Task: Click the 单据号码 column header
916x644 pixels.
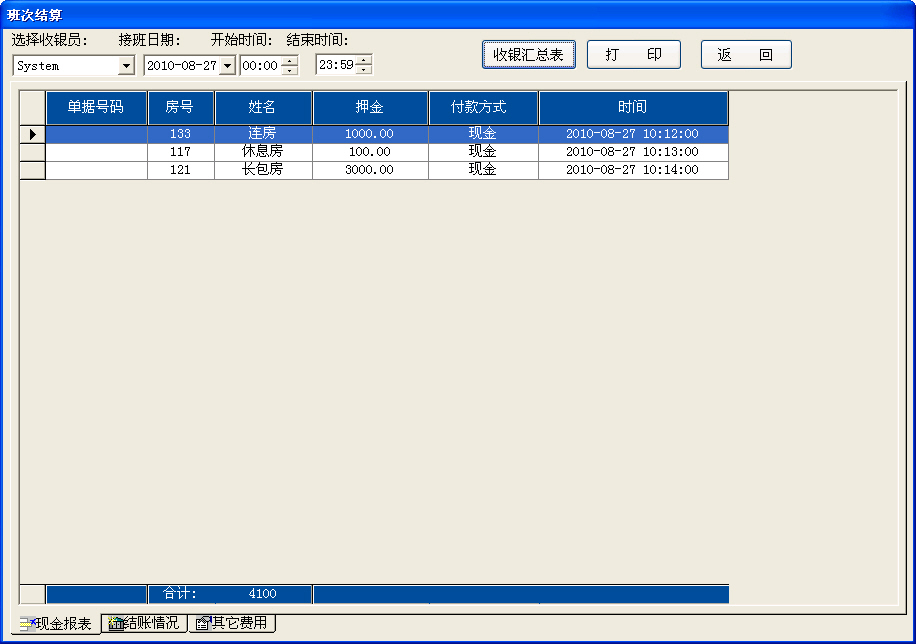Action: [x=96, y=108]
